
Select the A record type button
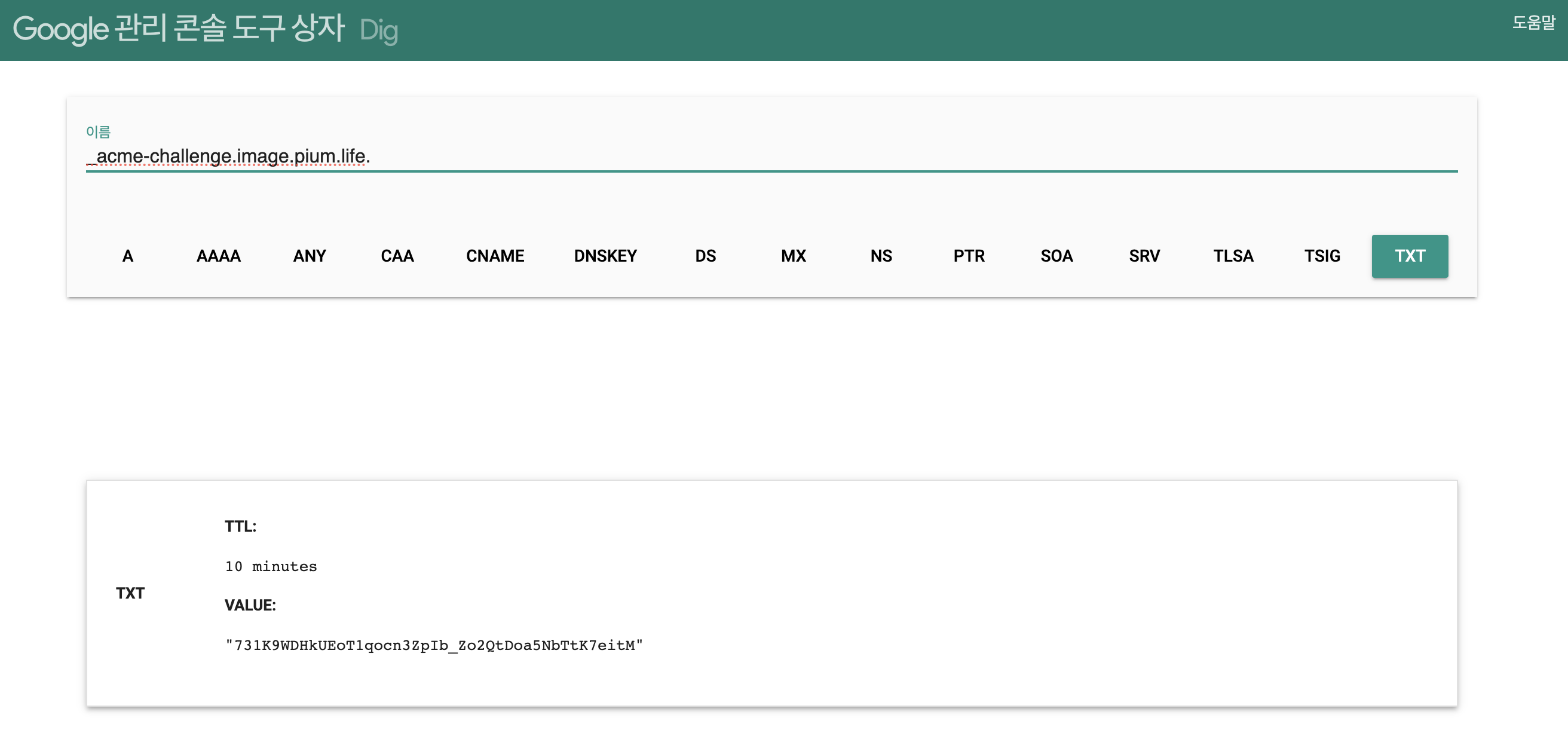click(128, 256)
